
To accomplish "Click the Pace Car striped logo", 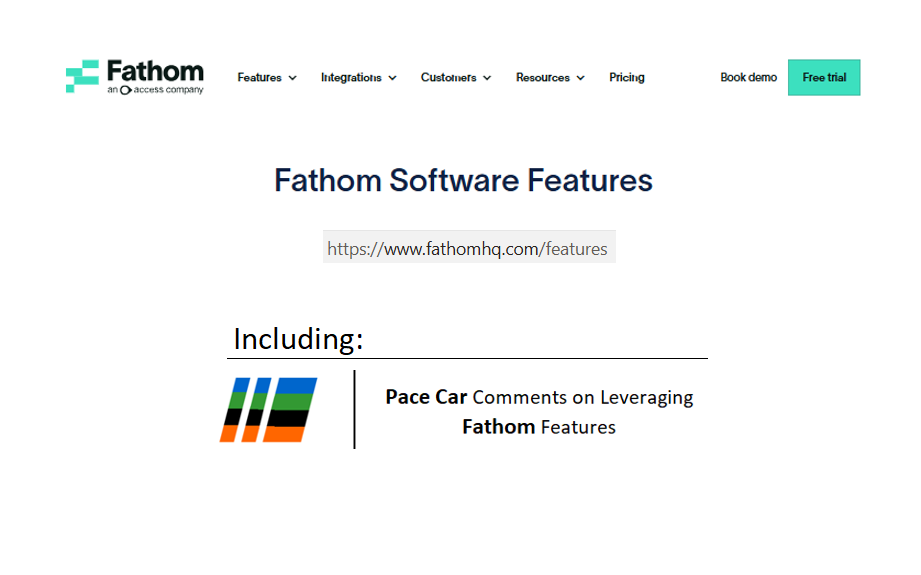I will tap(268, 410).
